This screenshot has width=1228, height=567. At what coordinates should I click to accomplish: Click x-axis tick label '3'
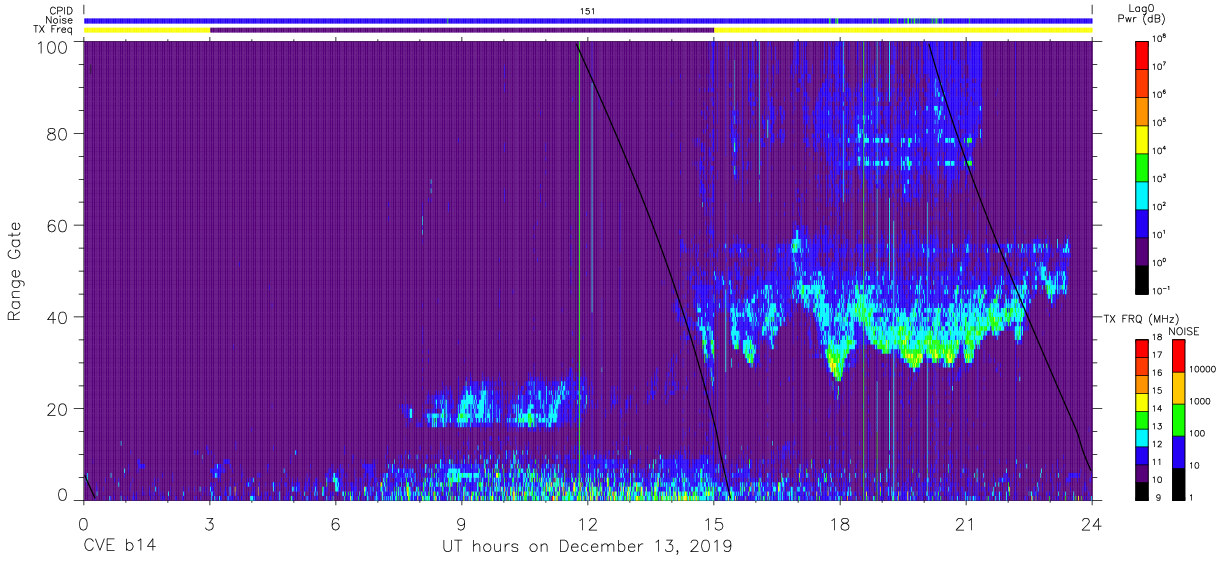click(210, 522)
